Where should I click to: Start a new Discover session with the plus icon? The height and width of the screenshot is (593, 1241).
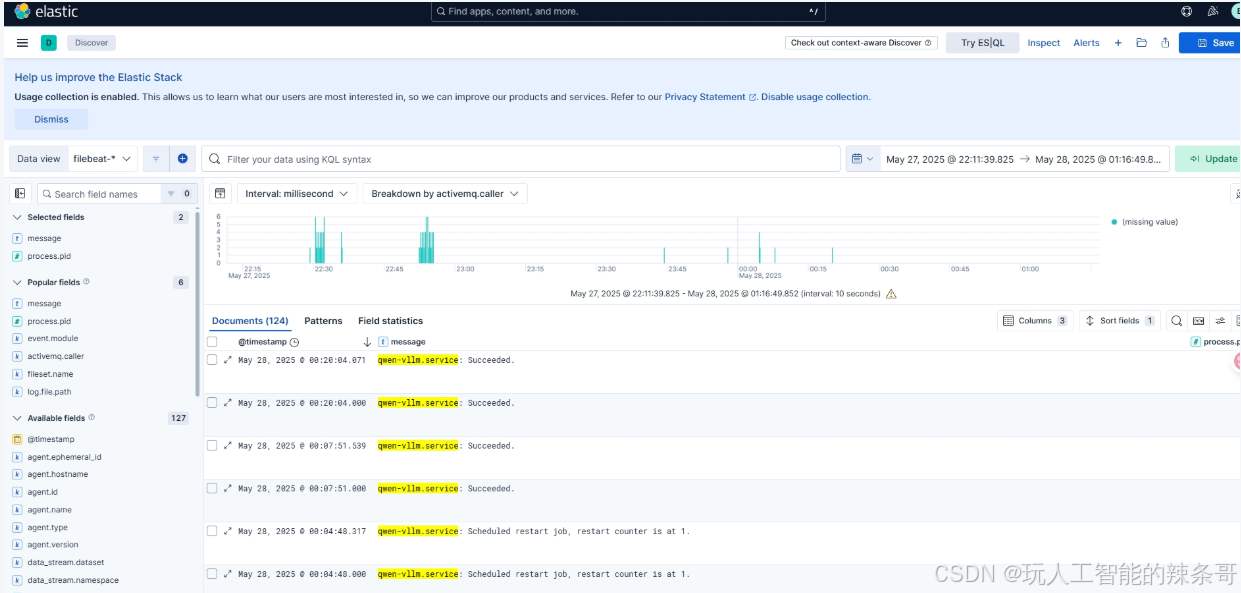point(1118,43)
